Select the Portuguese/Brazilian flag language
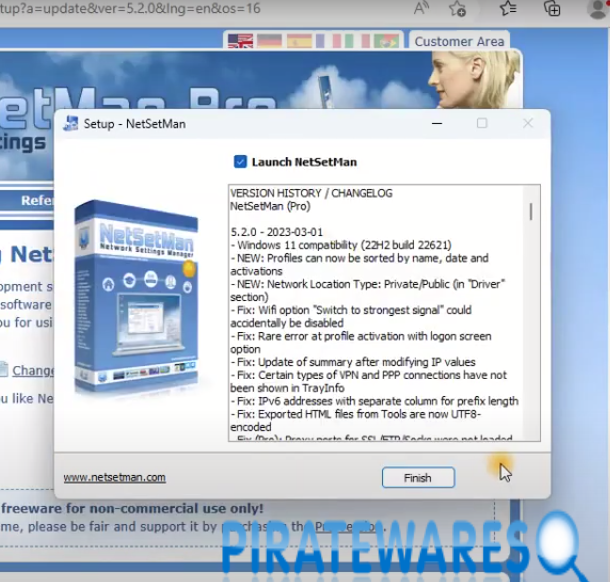 click(386, 41)
